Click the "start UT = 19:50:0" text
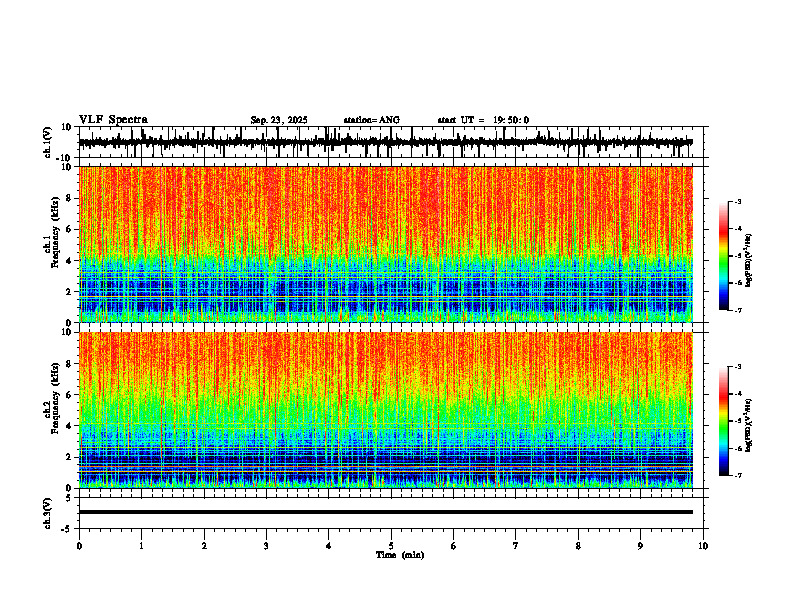 pos(483,120)
